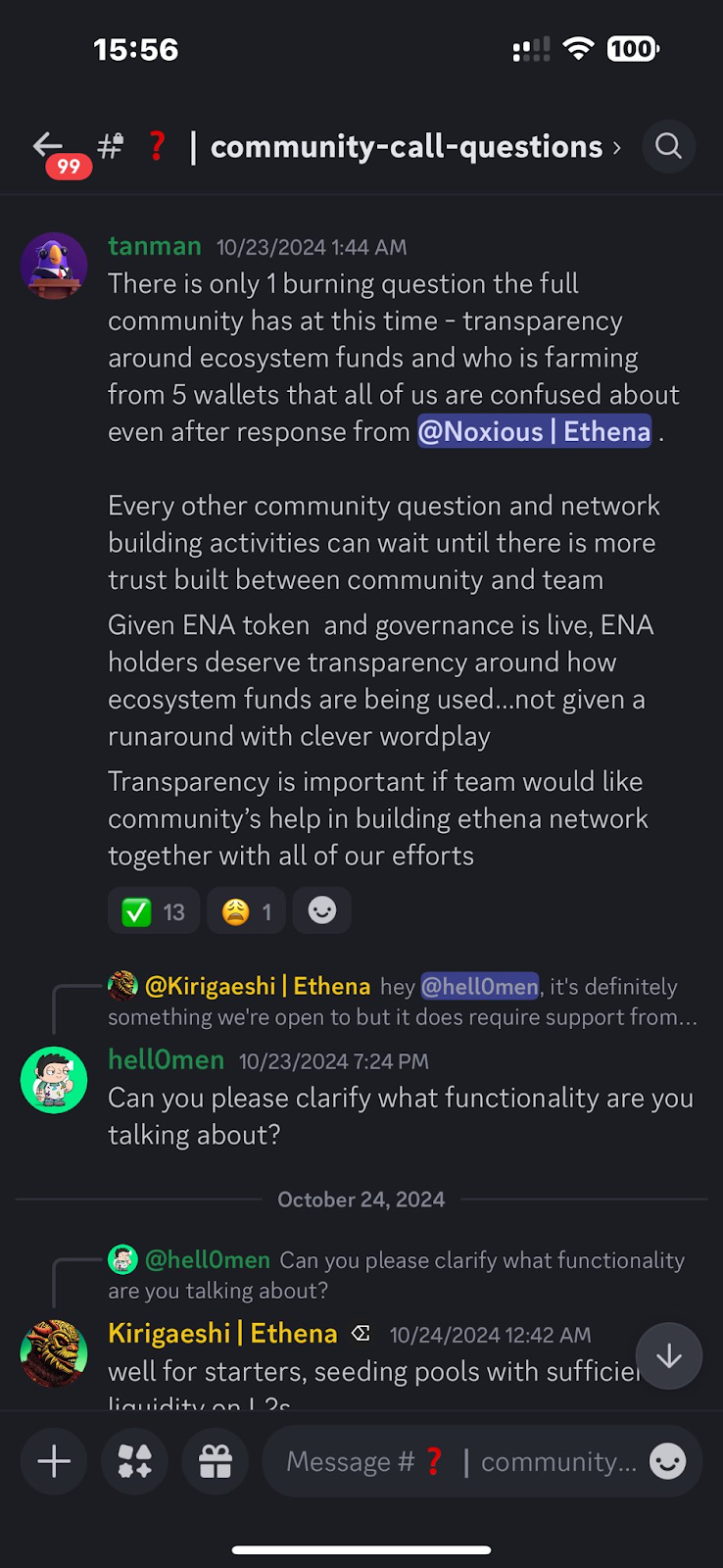
Task: Click the @hell0men mention in blue highlight
Action: coord(479,987)
